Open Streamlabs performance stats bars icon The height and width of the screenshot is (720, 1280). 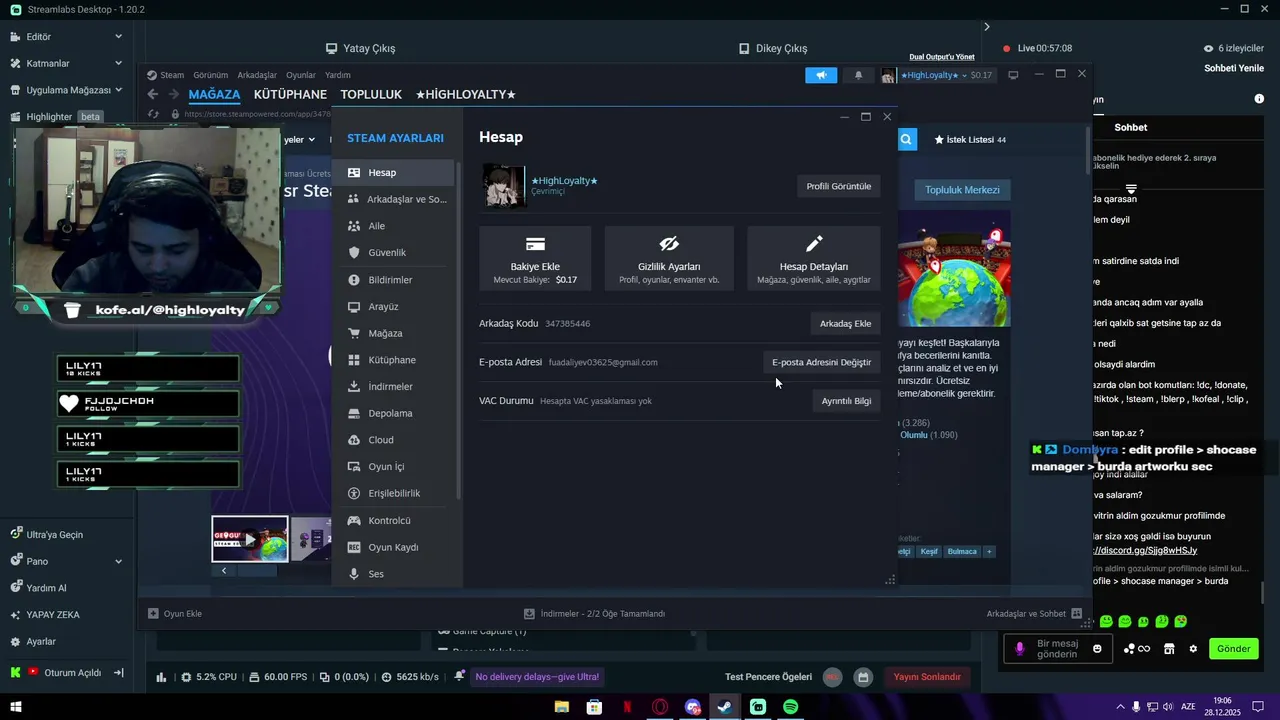pos(161,677)
